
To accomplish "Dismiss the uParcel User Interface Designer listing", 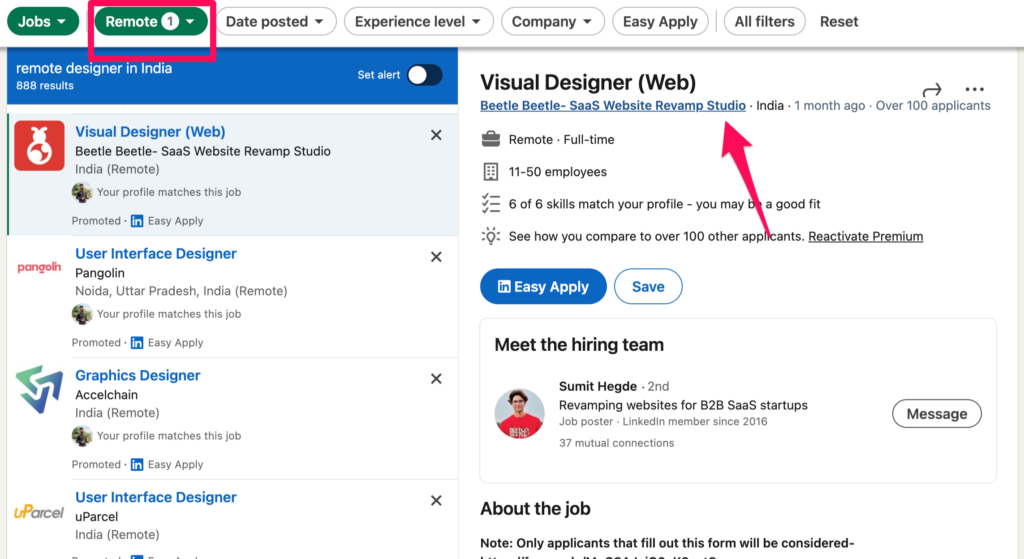I will (436, 500).
